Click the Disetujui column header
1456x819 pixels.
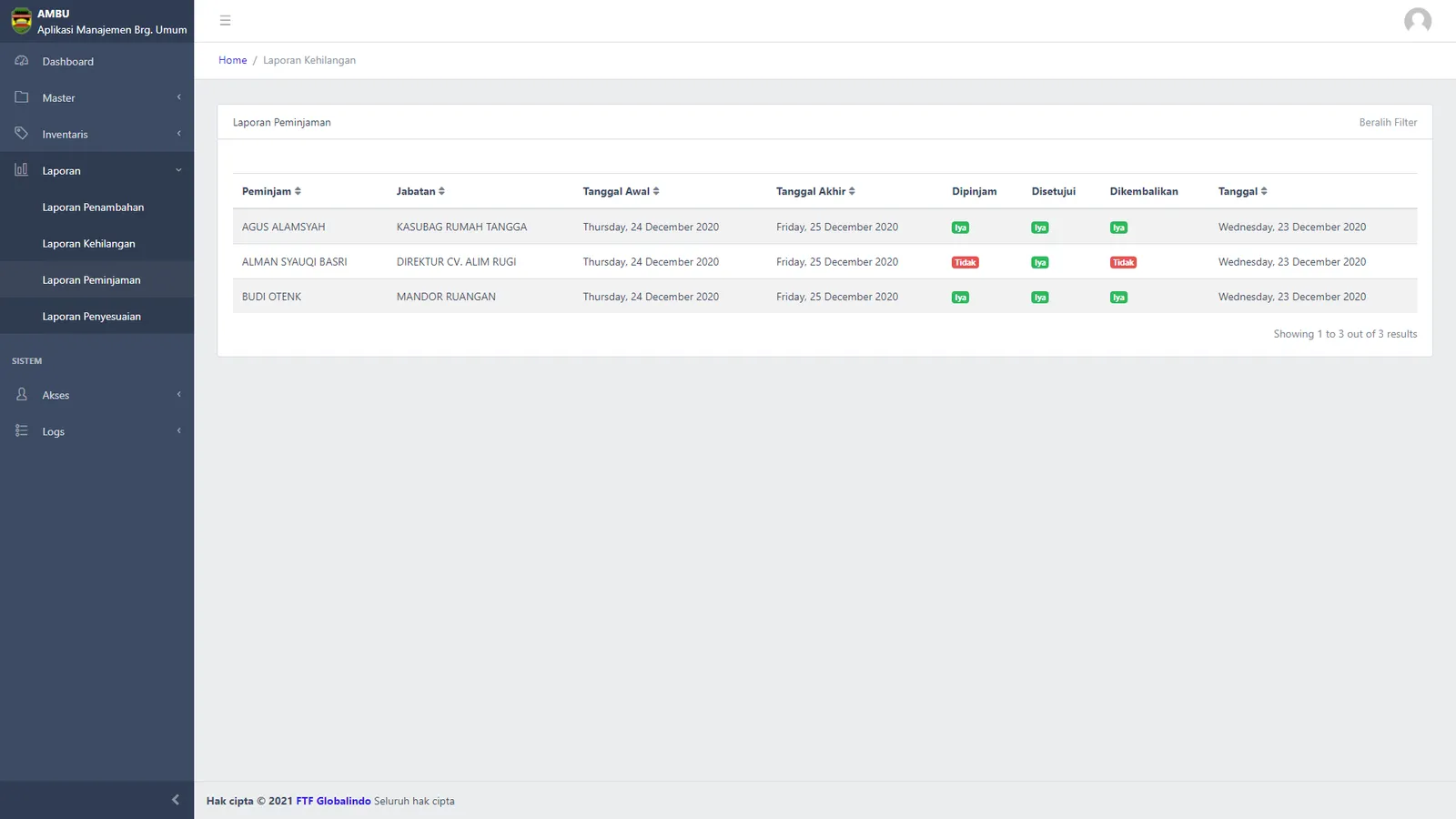click(1053, 191)
